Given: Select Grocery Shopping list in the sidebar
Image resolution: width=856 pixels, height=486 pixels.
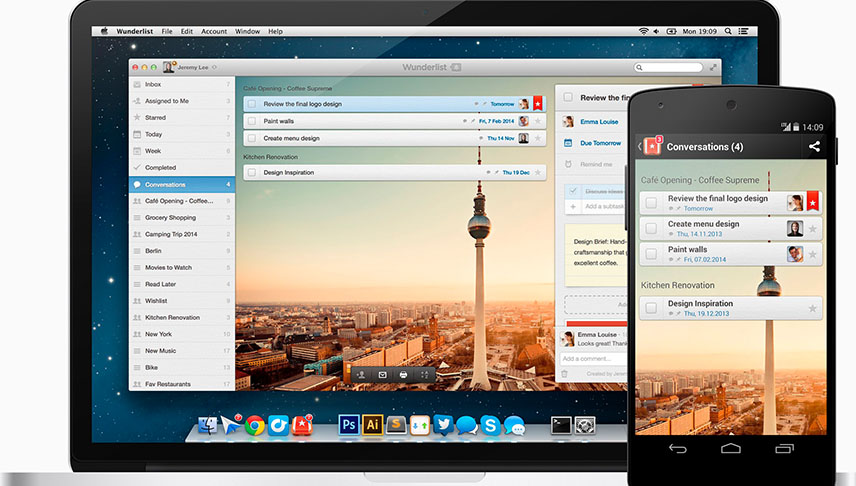Looking at the screenshot, I should (x=170, y=217).
